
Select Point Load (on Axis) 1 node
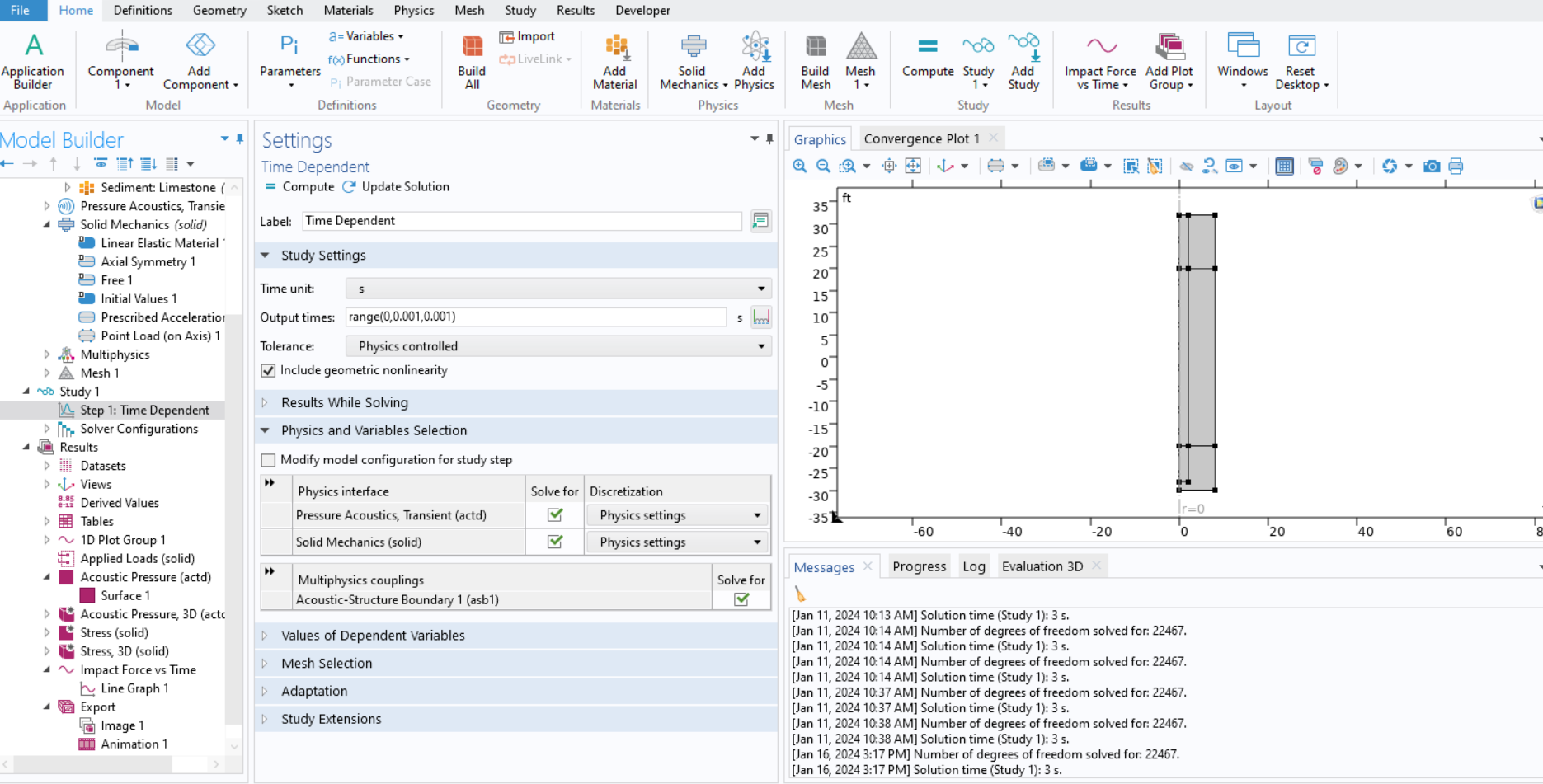pos(160,336)
